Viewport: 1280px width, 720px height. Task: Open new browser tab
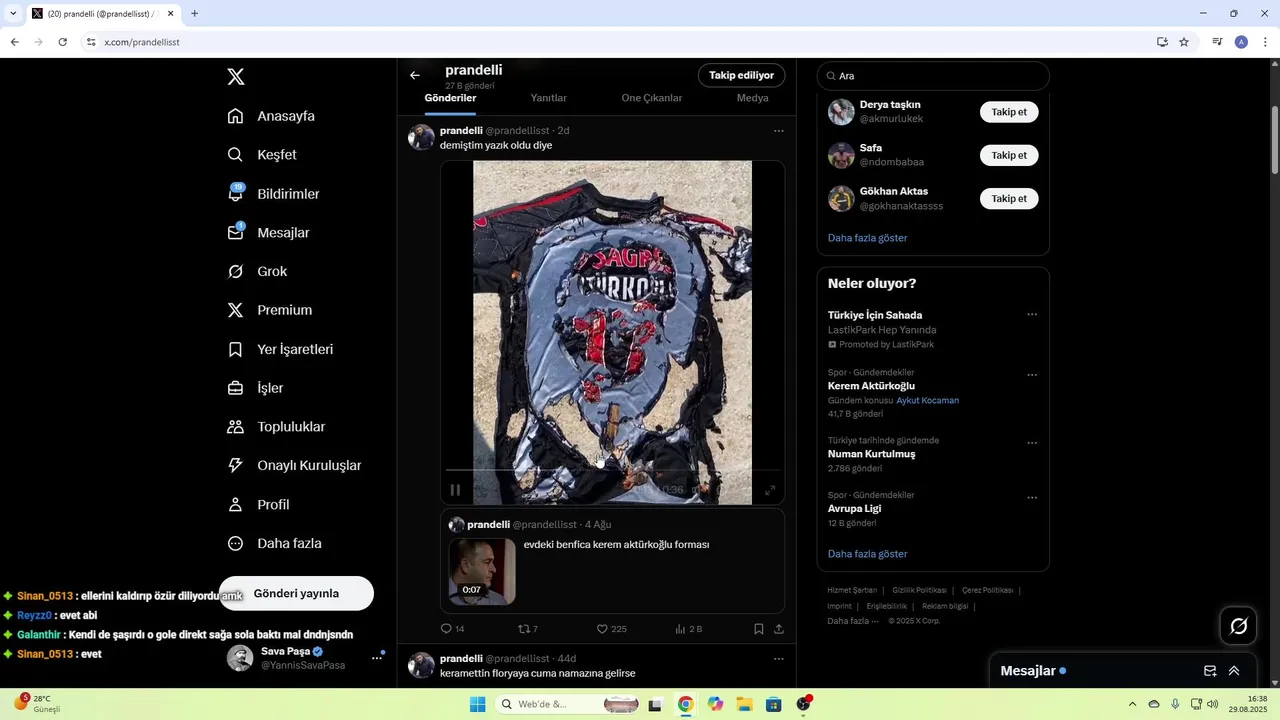click(195, 14)
